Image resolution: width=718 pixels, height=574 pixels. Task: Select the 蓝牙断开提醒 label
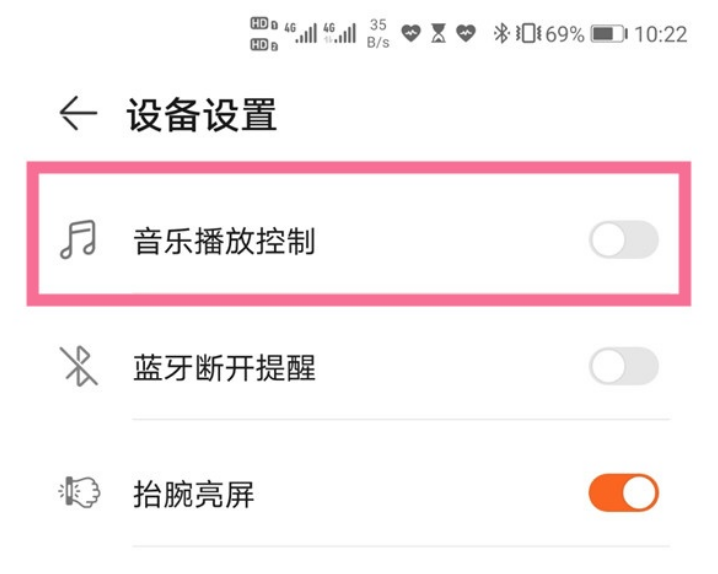(224, 368)
